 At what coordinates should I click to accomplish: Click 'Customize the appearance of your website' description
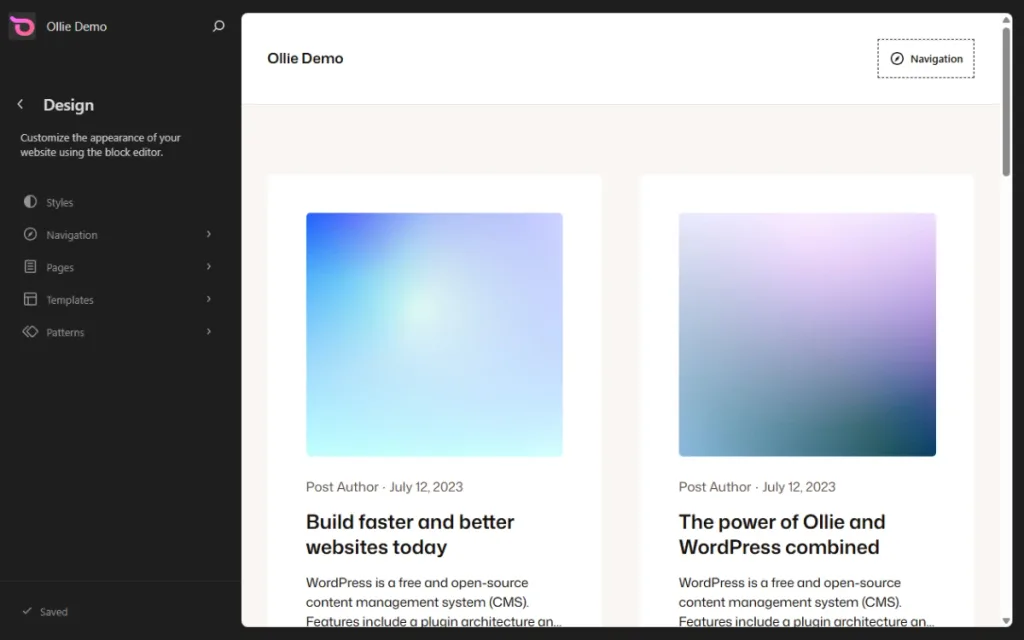tap(101, 145)
